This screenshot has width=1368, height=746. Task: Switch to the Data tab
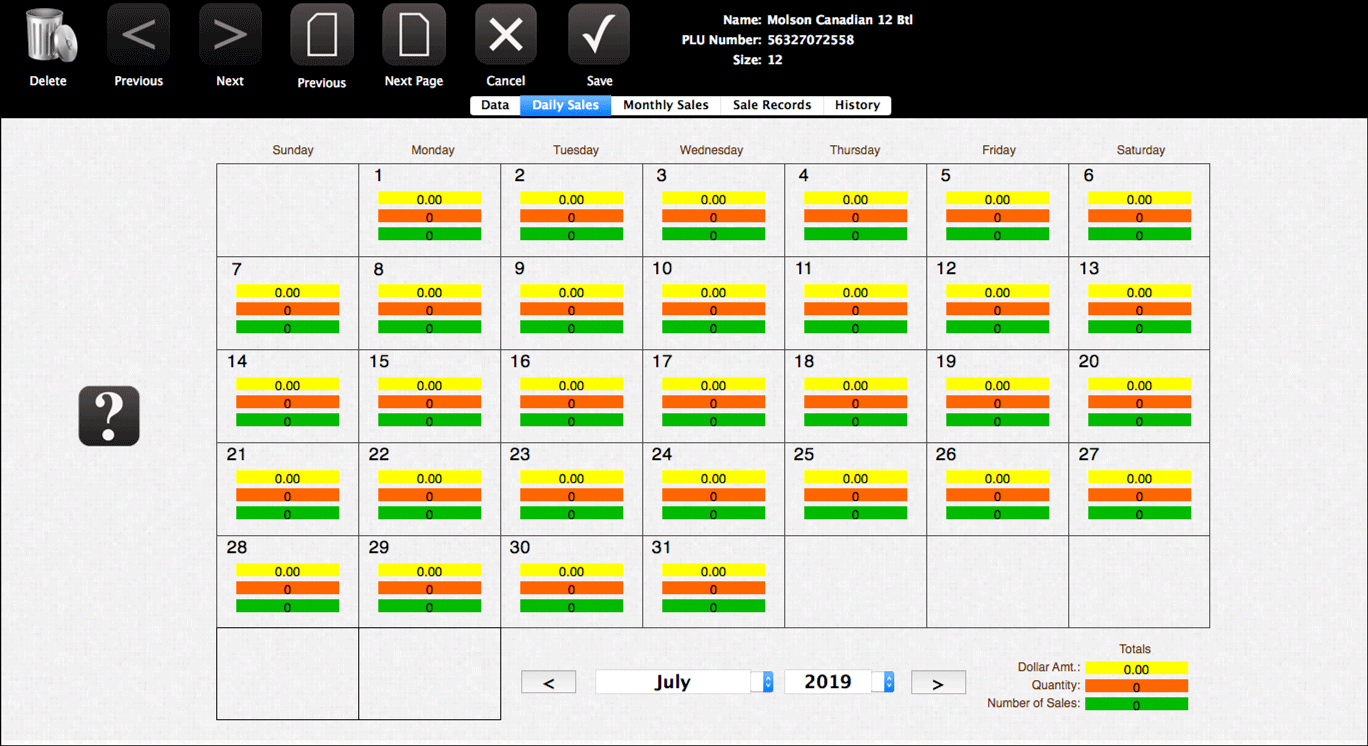(495, 105)
